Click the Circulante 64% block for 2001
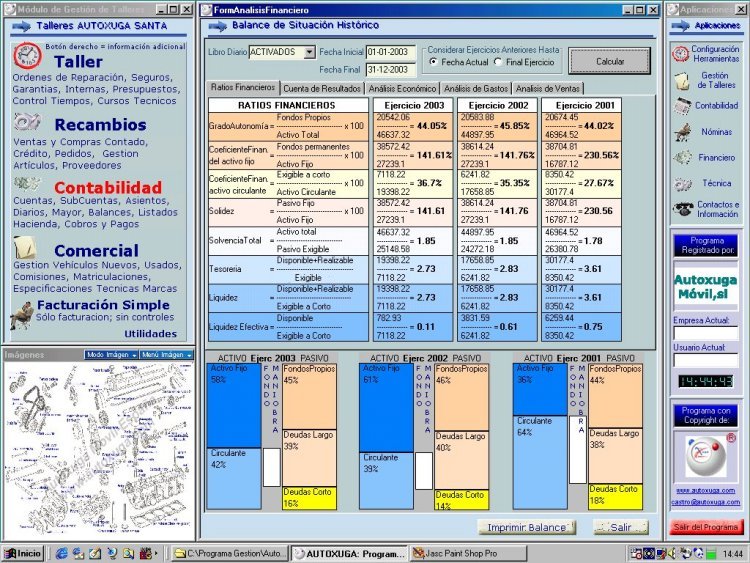Screen dimensions: 750x563 tap(540, 462)
